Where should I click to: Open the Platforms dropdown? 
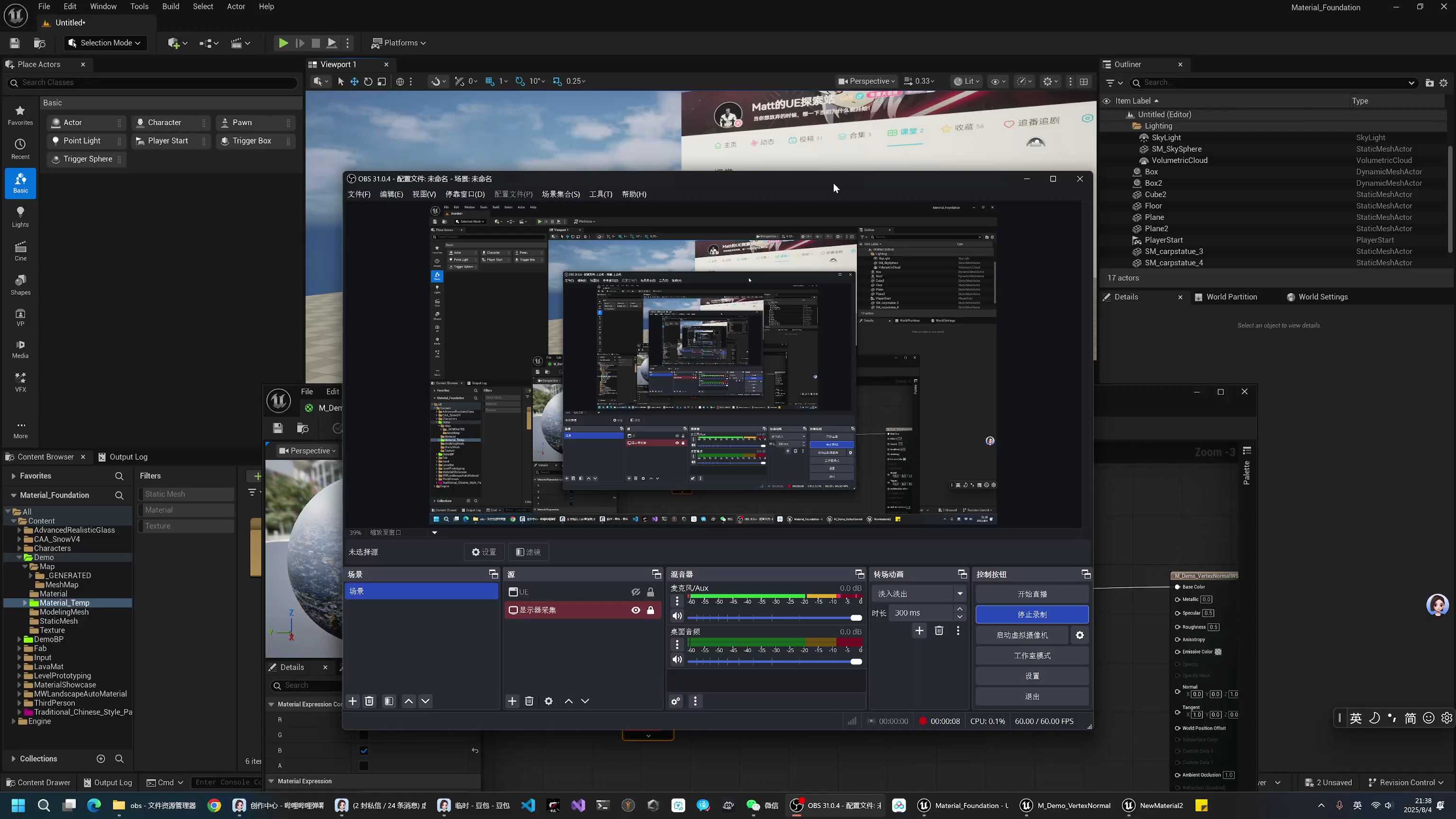click(399, 43)
